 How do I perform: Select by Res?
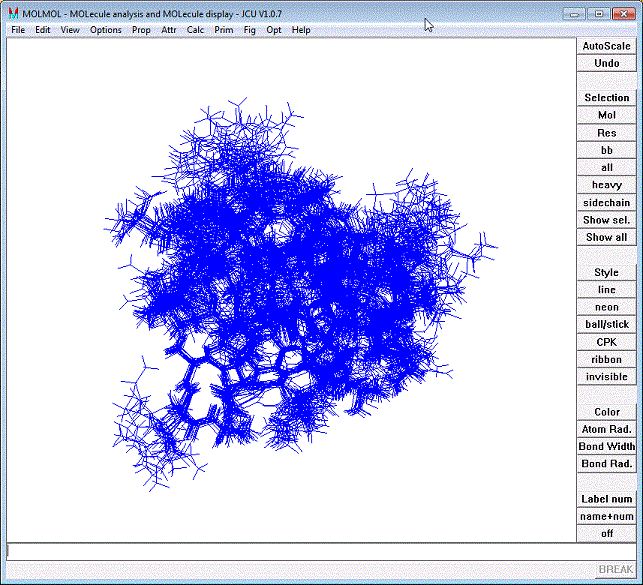coord(607,133)
